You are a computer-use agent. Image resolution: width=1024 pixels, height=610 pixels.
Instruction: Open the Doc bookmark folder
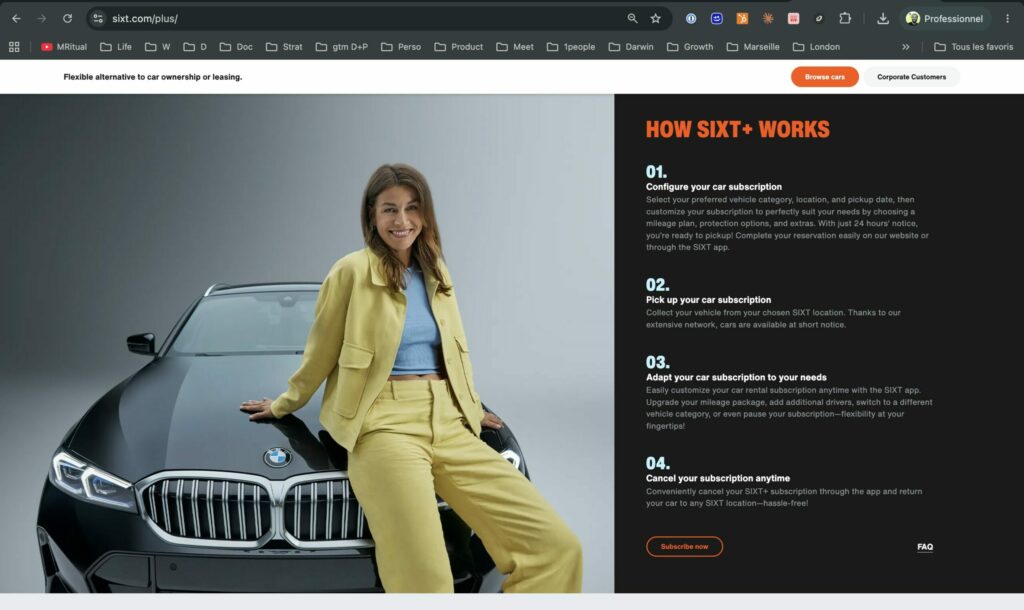(236, 47)
